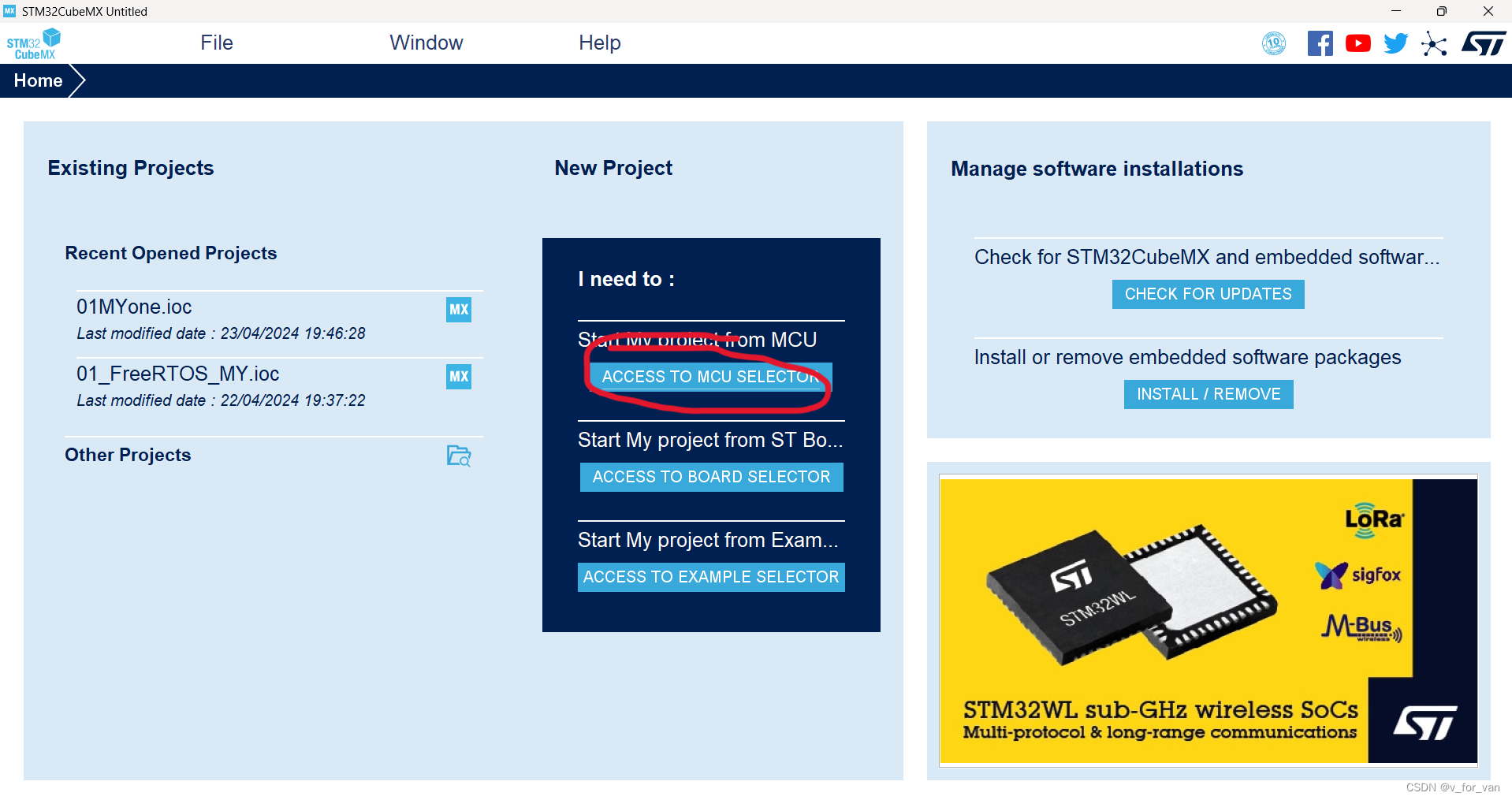
Task: Click ACCESS TO BOARD SELECTOR button
Action: (711, 477)
